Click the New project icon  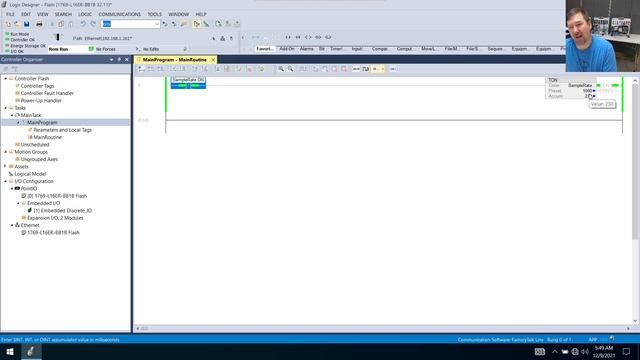point(8,24)
